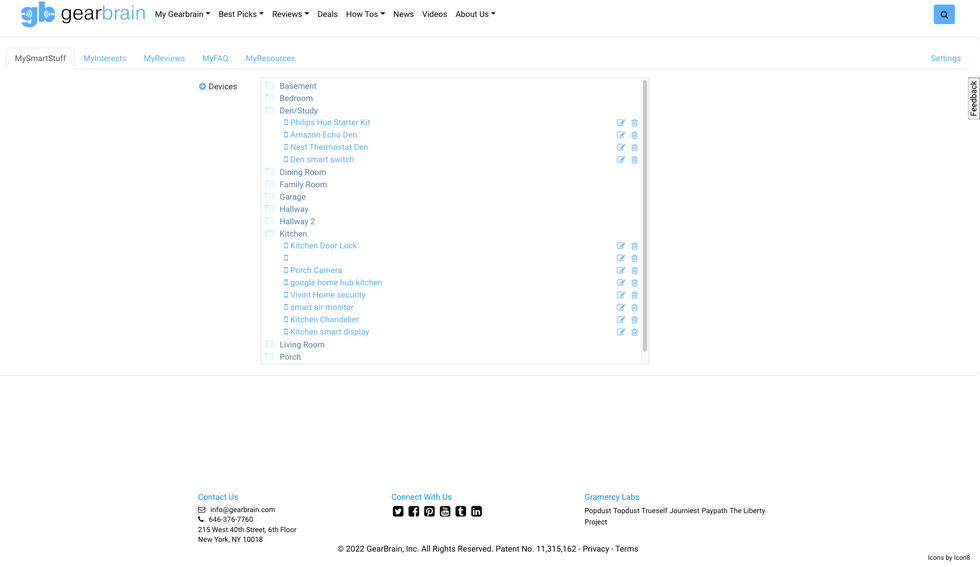Go to the News page
The height and width of the screenshot is (567, 980).
pos(403,14)
